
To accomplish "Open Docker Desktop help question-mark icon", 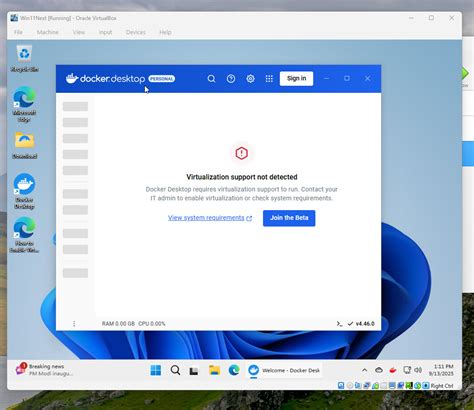I will [x=231, y=79].
